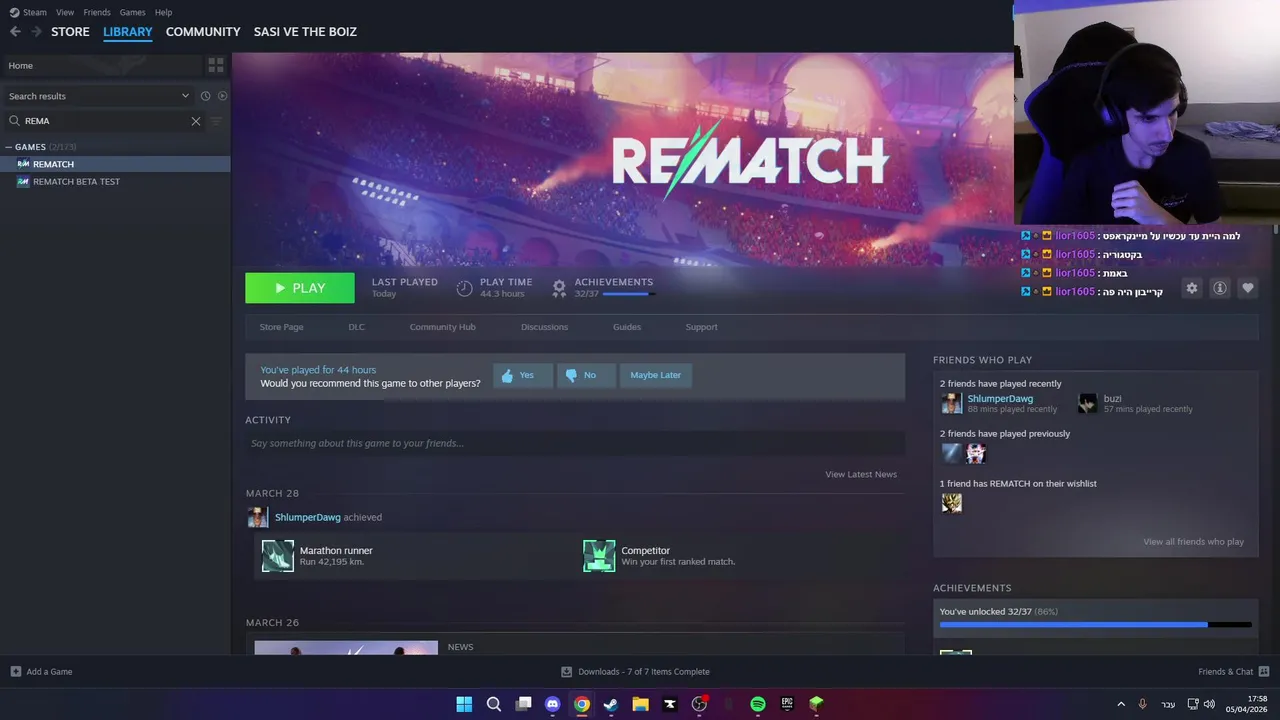Open the Support link
1280x720 pixels.
(x=701, y=327)
